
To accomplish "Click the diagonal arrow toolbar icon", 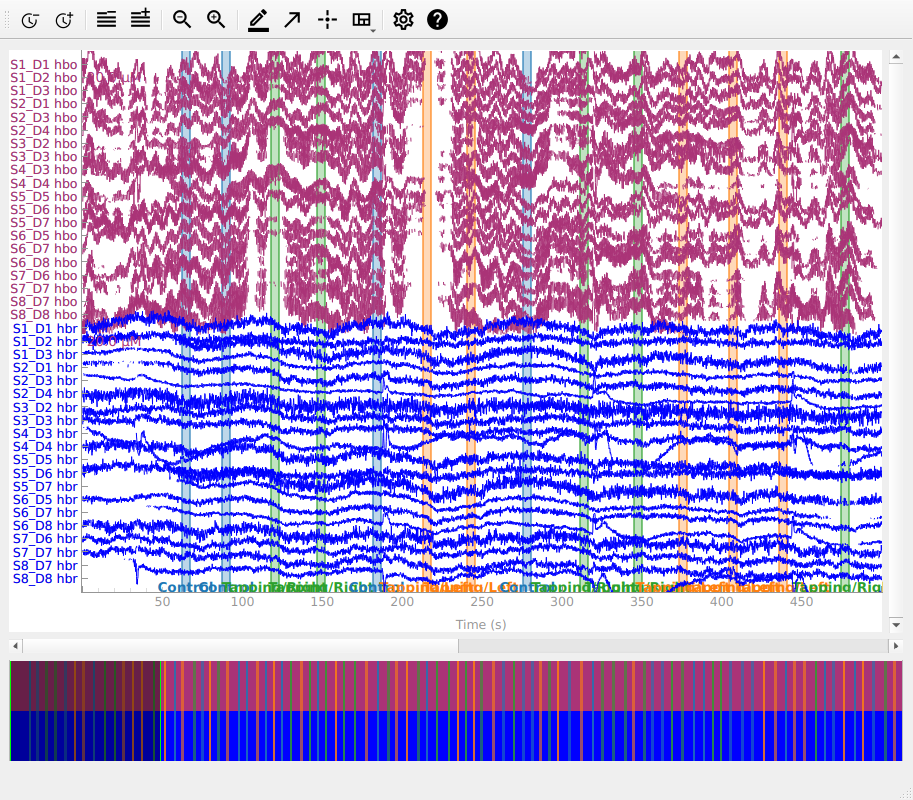I will pos(292,19).
